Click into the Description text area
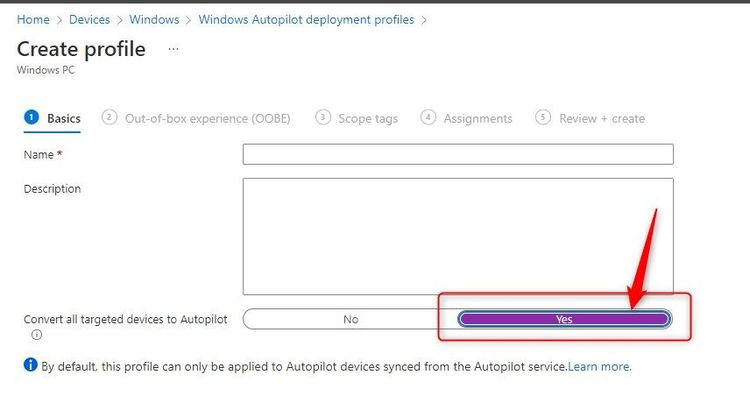The width and height of the screenshot is (750, 410). tap(457, 236)
